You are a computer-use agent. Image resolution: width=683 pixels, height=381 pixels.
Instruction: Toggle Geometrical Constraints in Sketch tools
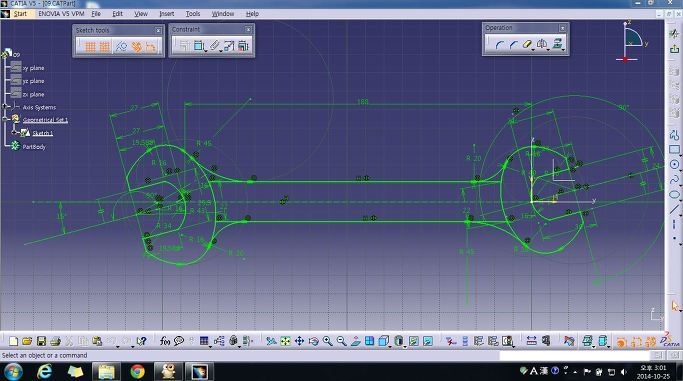pyautogui.click(x=136, y=46)
